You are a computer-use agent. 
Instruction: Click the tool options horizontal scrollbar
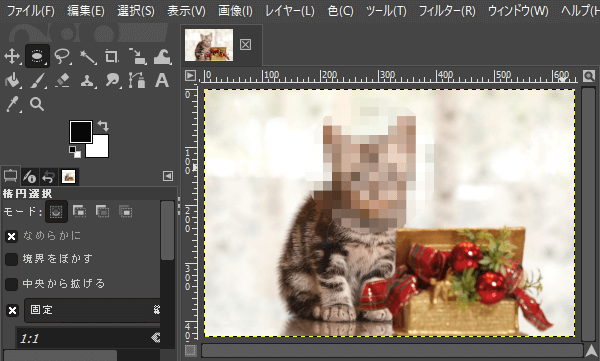click(x=60, y=355)
